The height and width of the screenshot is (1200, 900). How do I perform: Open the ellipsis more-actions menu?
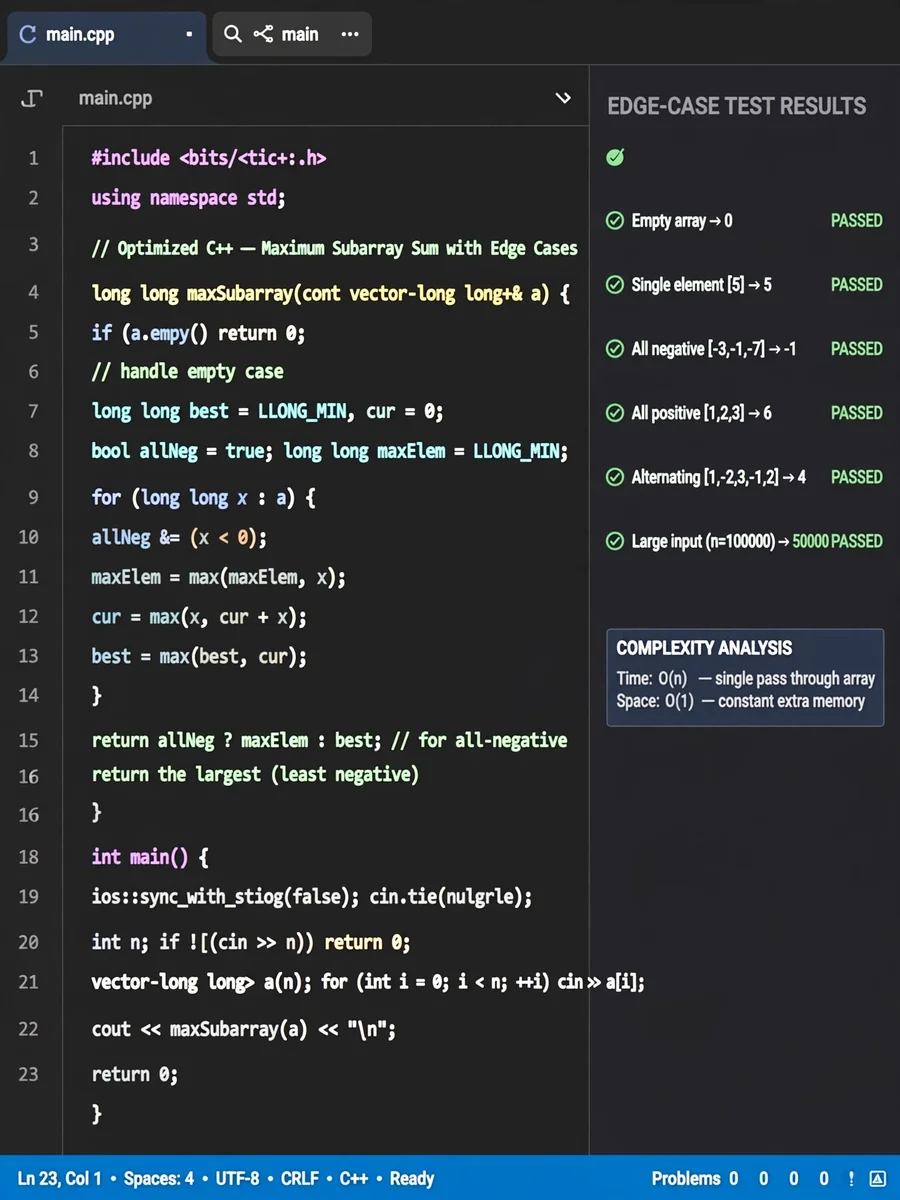coord(349,34)
